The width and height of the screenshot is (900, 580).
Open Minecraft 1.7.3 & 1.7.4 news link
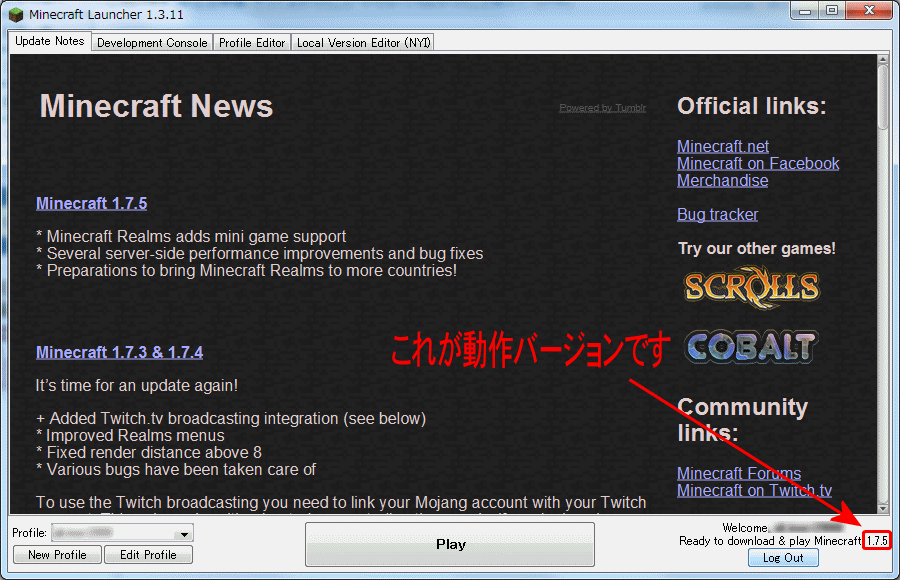(x=119, y=352)
